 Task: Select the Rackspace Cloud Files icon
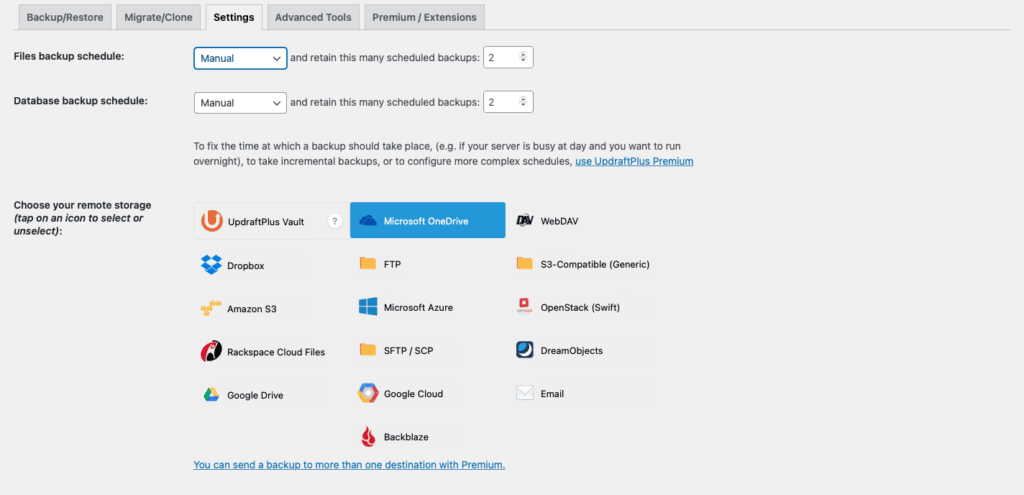click(211, 351)
